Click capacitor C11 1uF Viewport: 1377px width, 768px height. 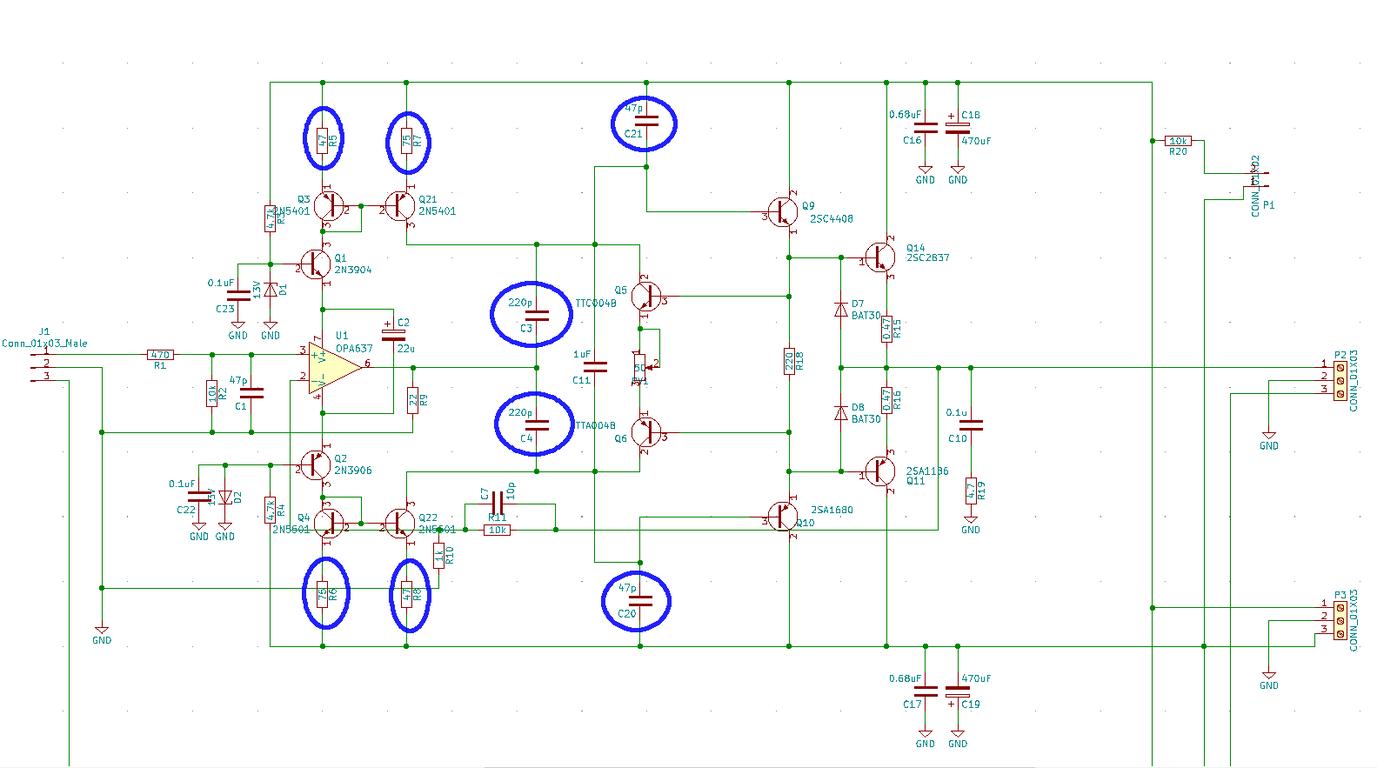[595, 367]
